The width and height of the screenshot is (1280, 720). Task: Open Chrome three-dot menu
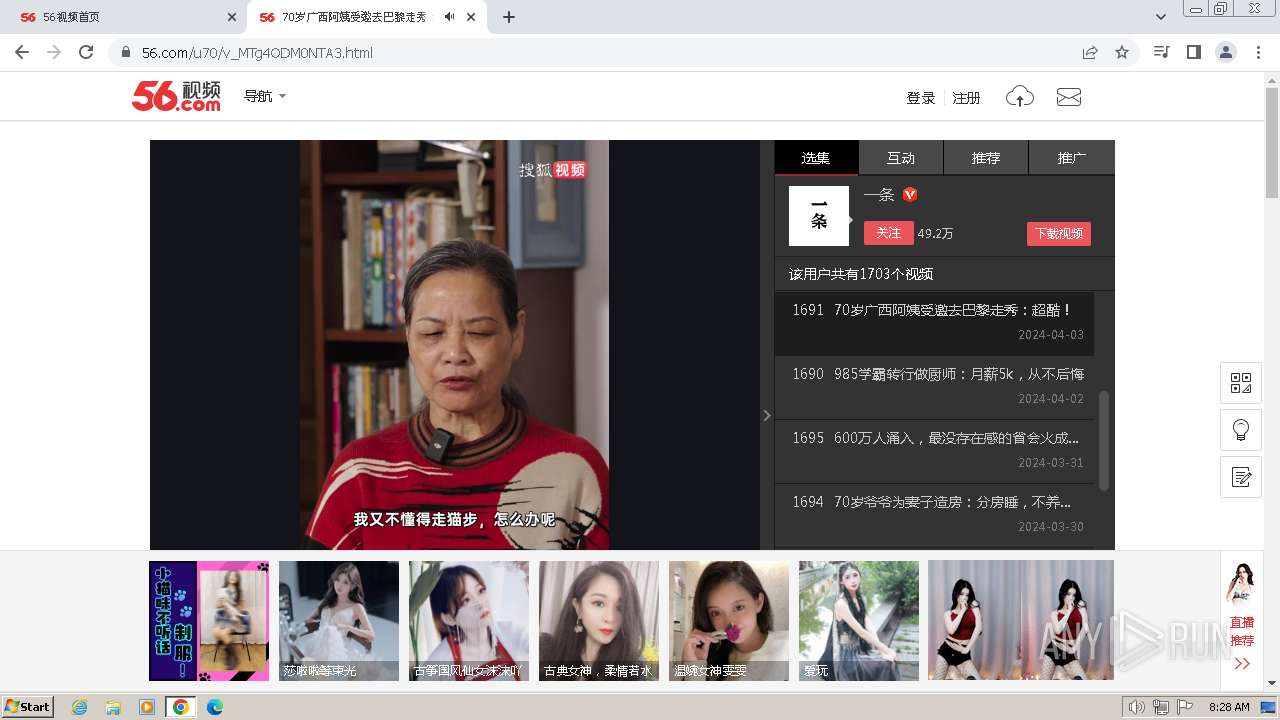point(1258,52)
